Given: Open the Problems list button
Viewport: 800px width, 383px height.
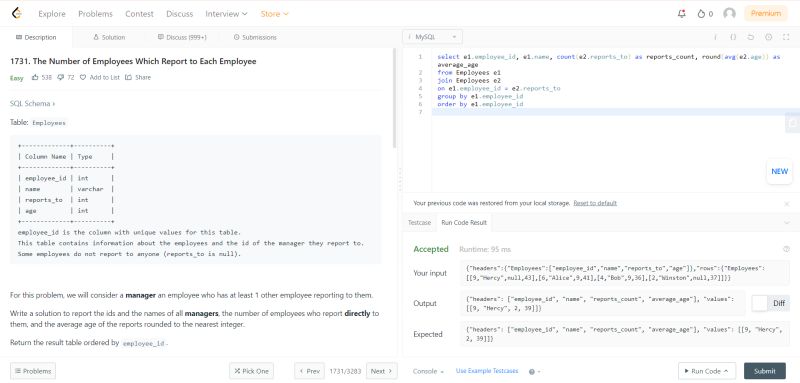Looking at the screenshot, I should pyautogui.click(x=33, y=371).
